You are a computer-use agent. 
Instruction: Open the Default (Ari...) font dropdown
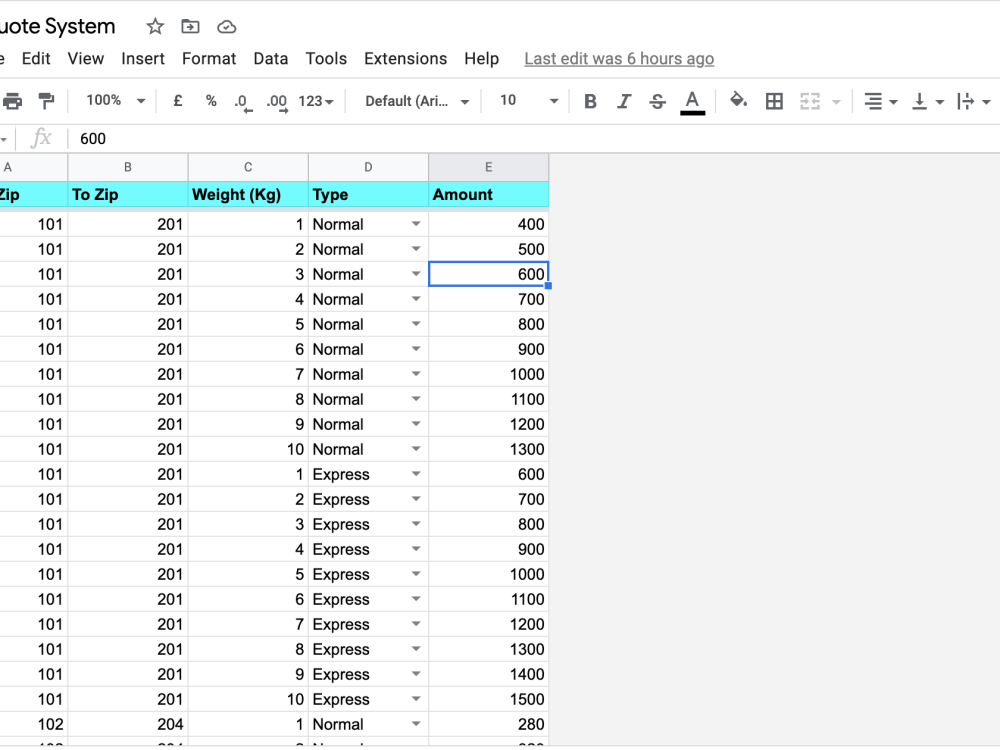coord(417,101)
